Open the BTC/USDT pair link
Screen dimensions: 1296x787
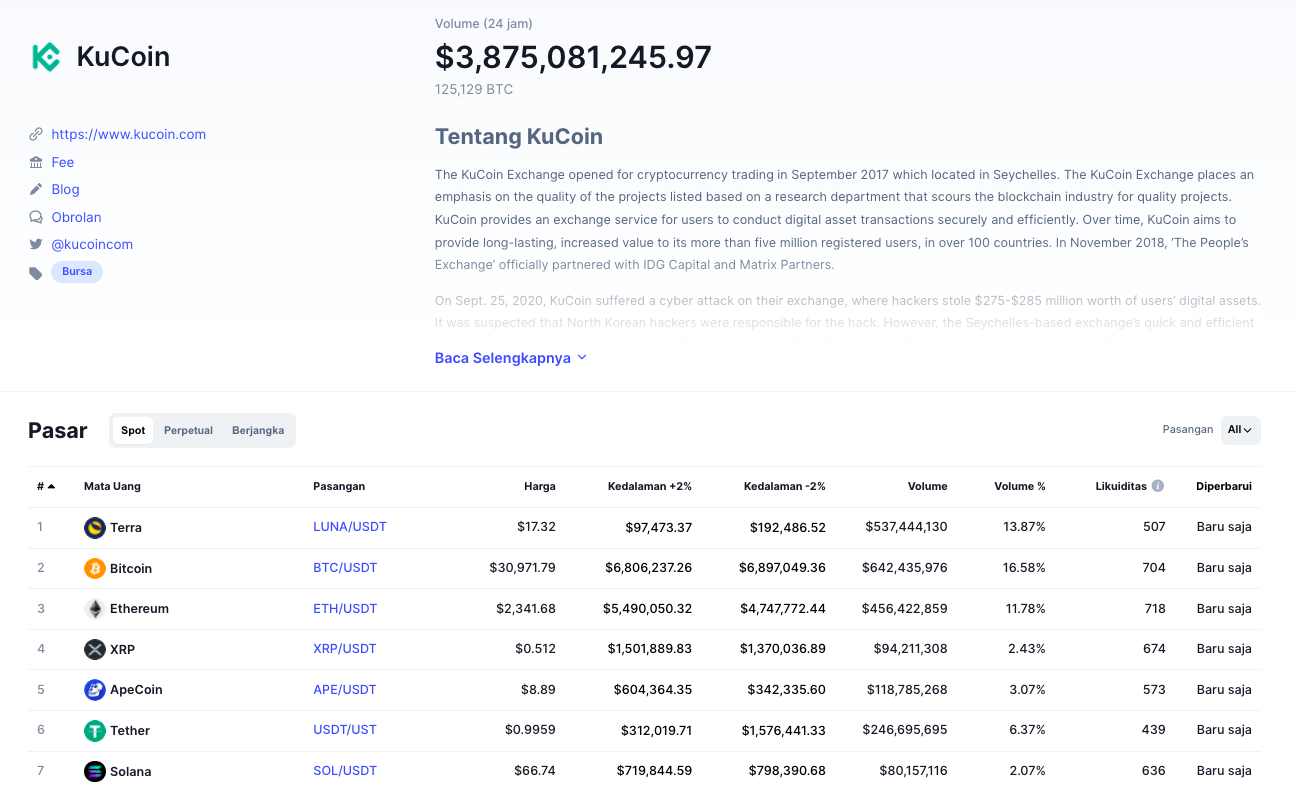(345, 568)
